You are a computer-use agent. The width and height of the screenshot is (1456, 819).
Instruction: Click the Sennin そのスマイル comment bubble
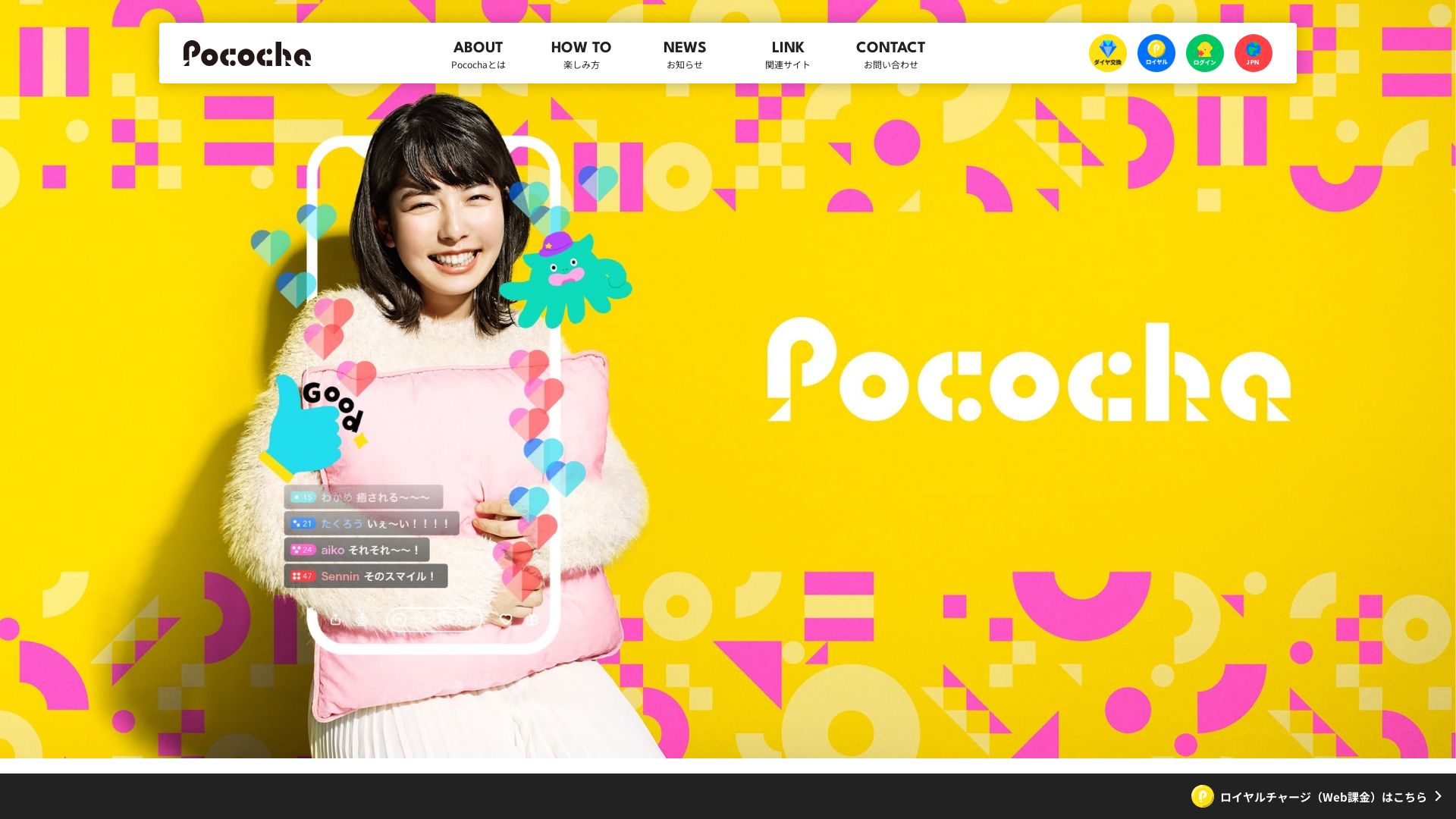pyautogui.click(x=366, y=576)
